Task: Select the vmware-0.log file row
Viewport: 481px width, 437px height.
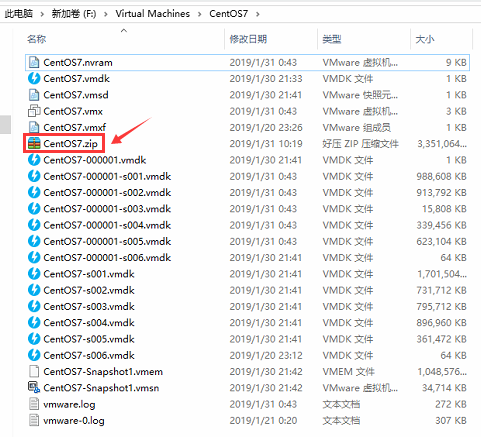Action: coord(247,420)
